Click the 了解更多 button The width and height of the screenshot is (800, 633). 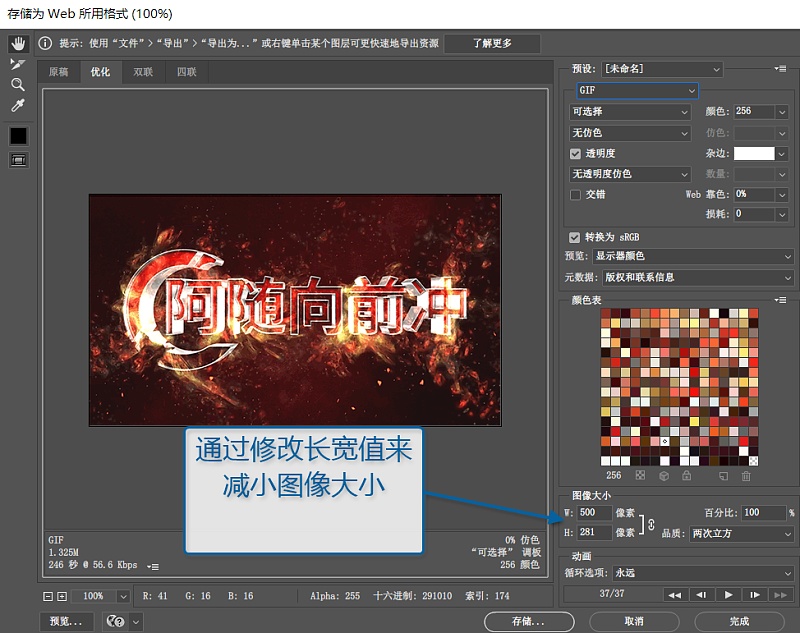(x=491, y=44)
